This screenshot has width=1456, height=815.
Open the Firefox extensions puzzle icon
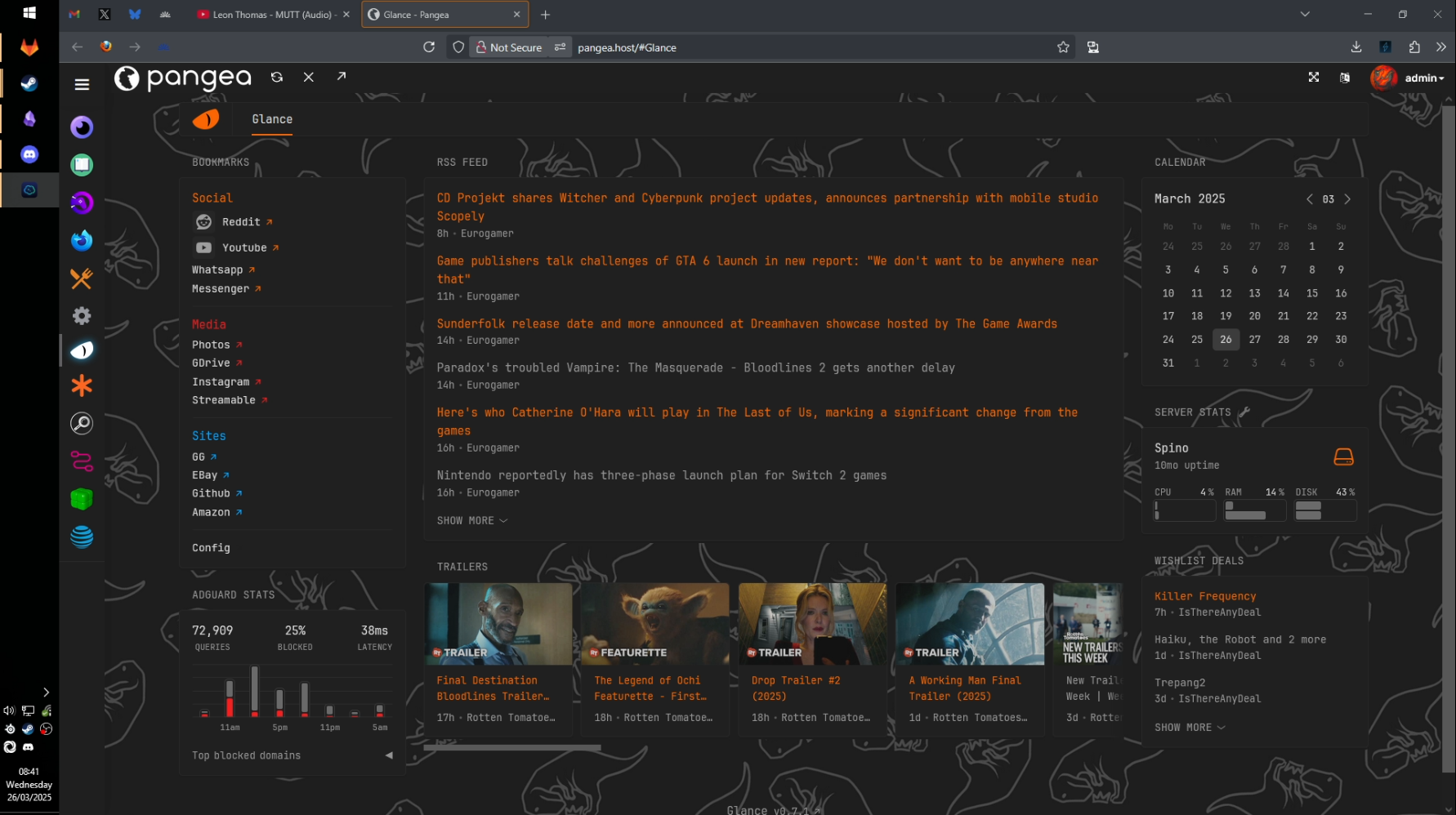point(1414,47)
